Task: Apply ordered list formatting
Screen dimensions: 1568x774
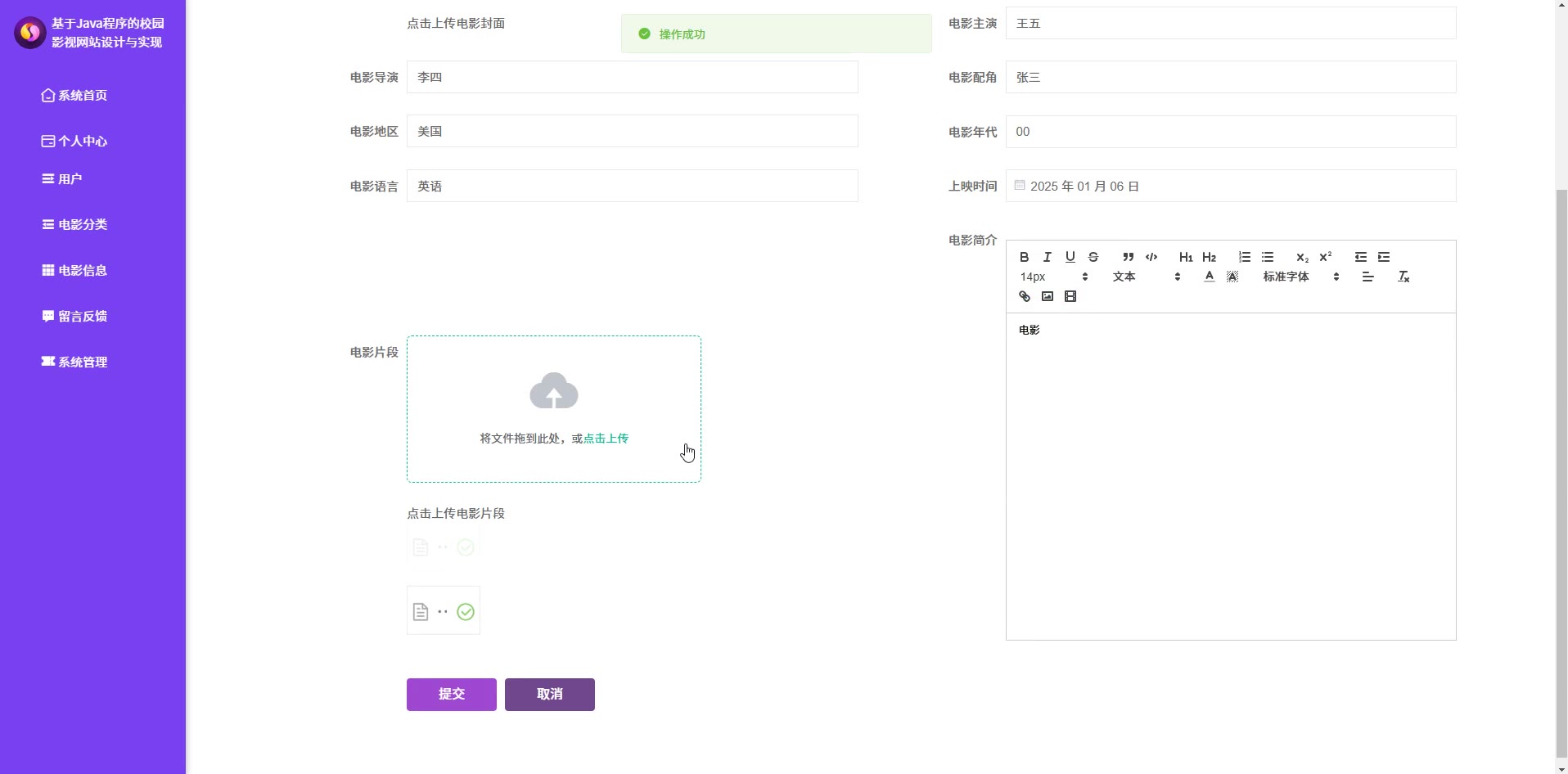Action: pyautogui.click(x=1244, y=257)
